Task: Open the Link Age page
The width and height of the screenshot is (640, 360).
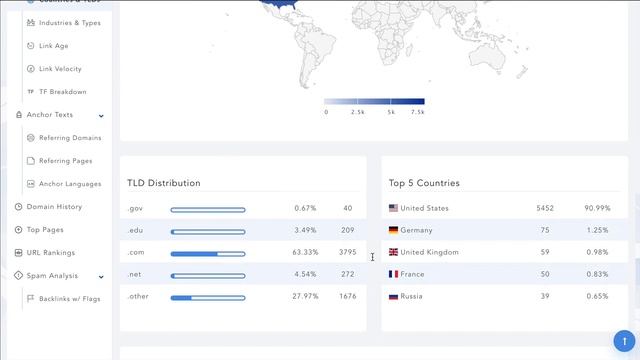Action: click(53, 46)
